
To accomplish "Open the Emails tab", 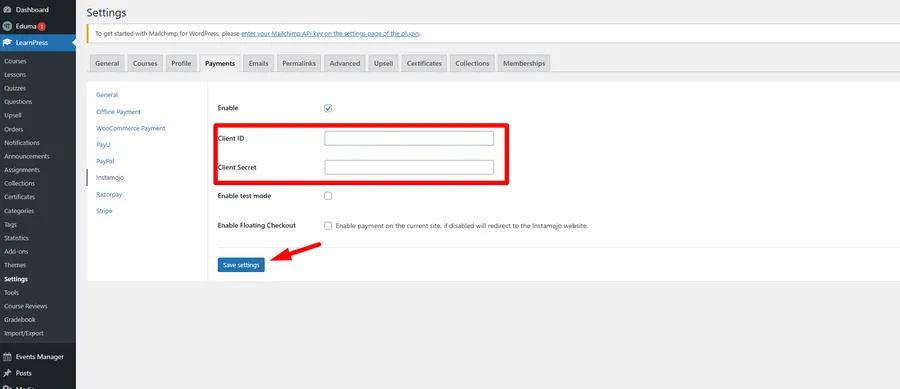I will [258, 63].
